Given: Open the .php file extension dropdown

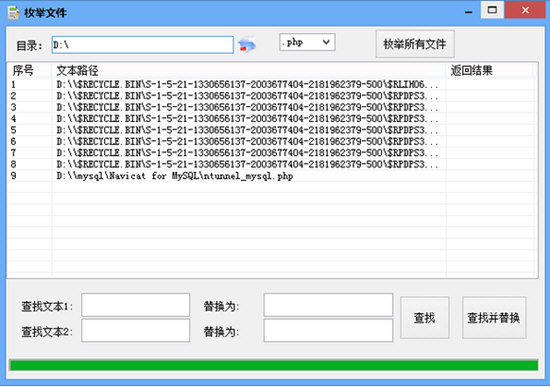Looking at the screenshot, I should coord(307,42).
